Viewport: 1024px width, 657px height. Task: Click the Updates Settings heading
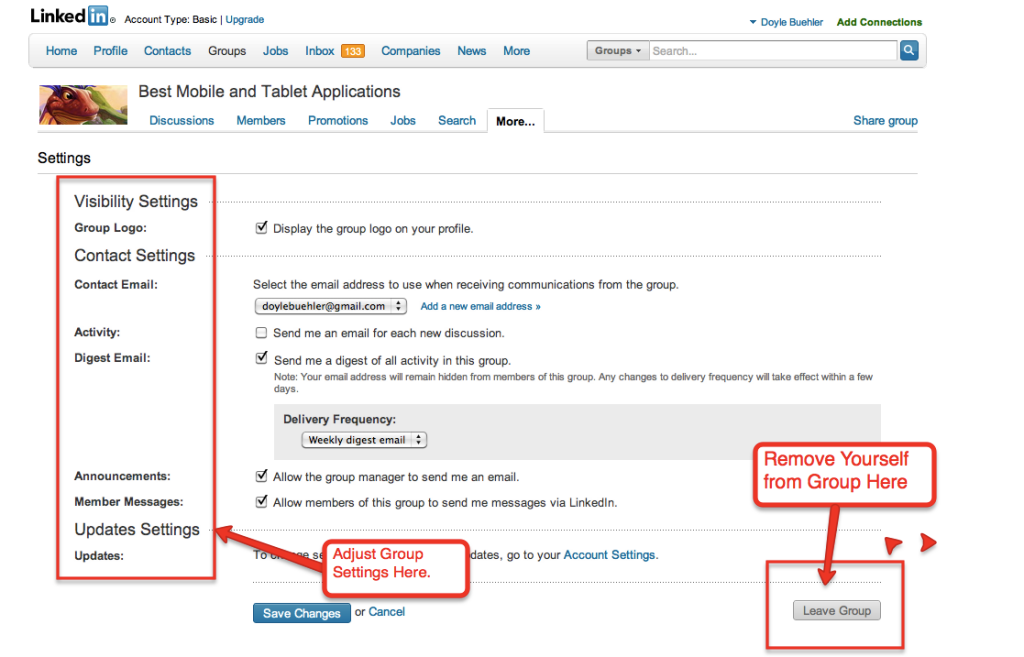[x=137, y=529]
